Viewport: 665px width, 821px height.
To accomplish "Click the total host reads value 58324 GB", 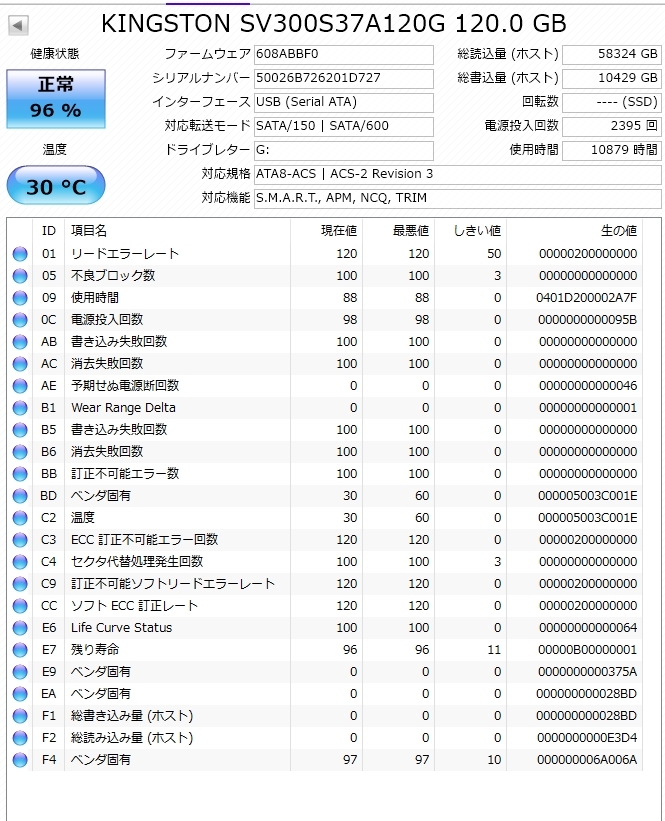I will 612,54.
